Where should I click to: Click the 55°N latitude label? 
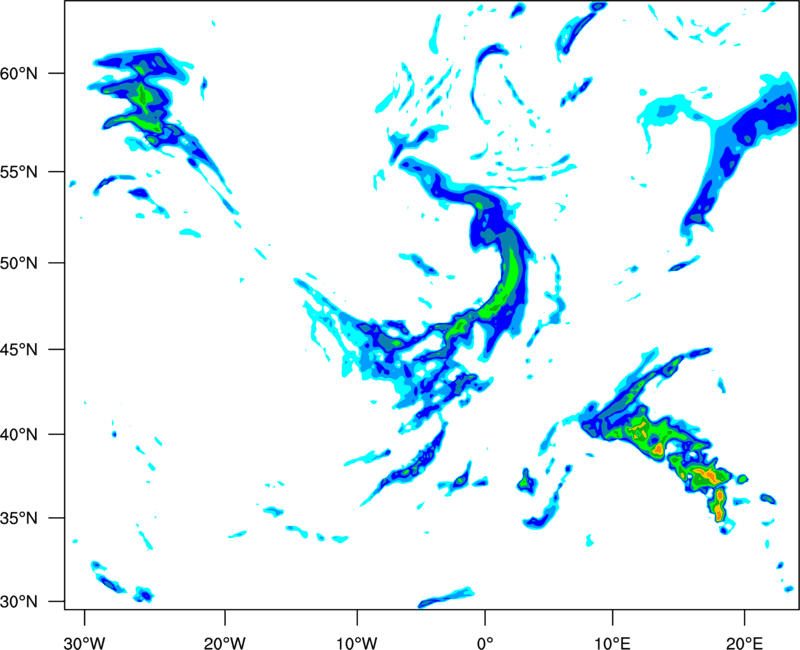coord(19,172)
